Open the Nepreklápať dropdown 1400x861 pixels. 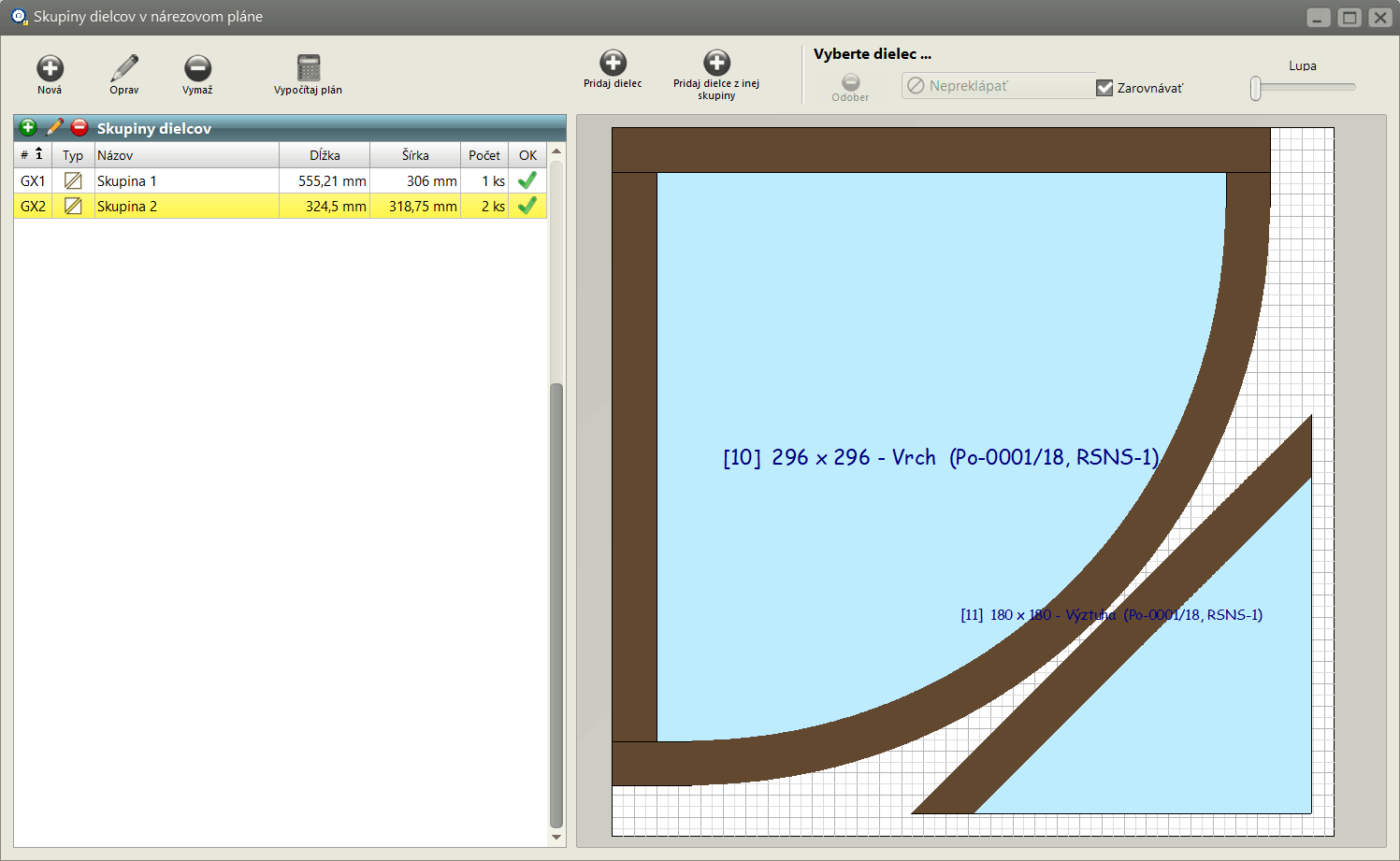click(997, 86)
